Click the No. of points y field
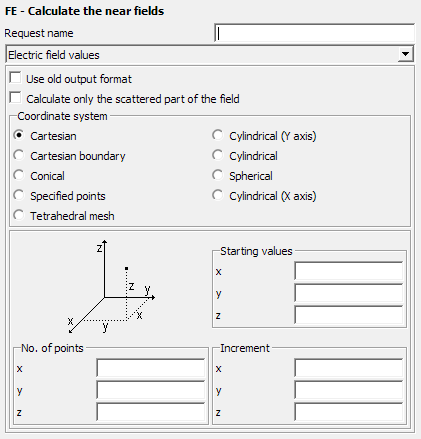The height and width of the screenshot is (439, 421). pyautogui.click(x=151, y=390)
